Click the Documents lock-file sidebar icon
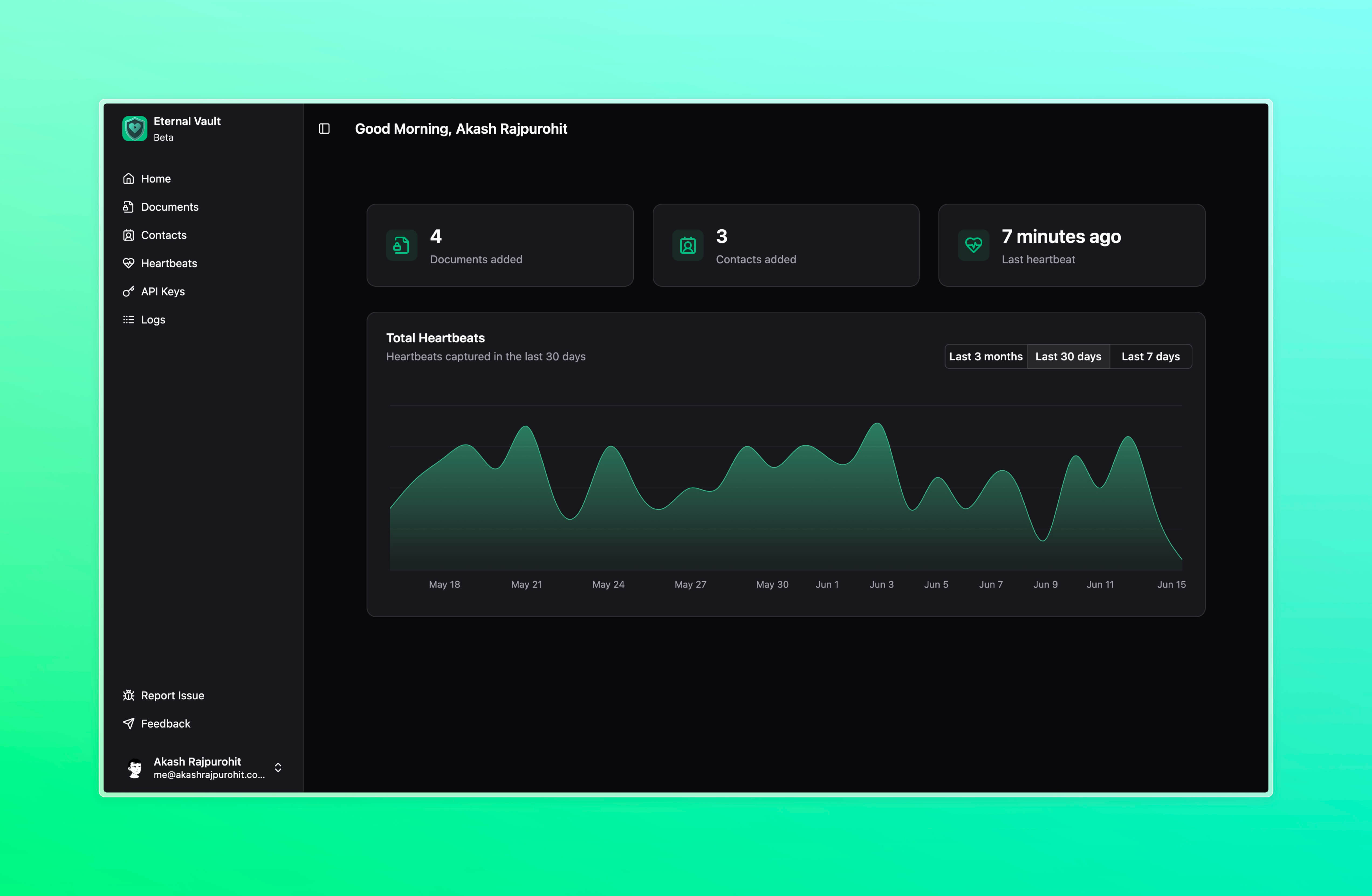 [x=129, y=207]
